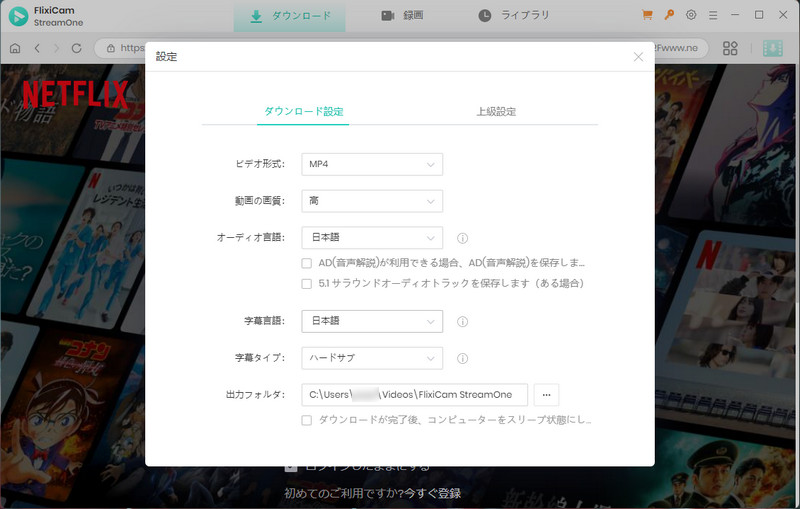
Task: Show info for オーディオ言語 setting
Action: (462, 238)
